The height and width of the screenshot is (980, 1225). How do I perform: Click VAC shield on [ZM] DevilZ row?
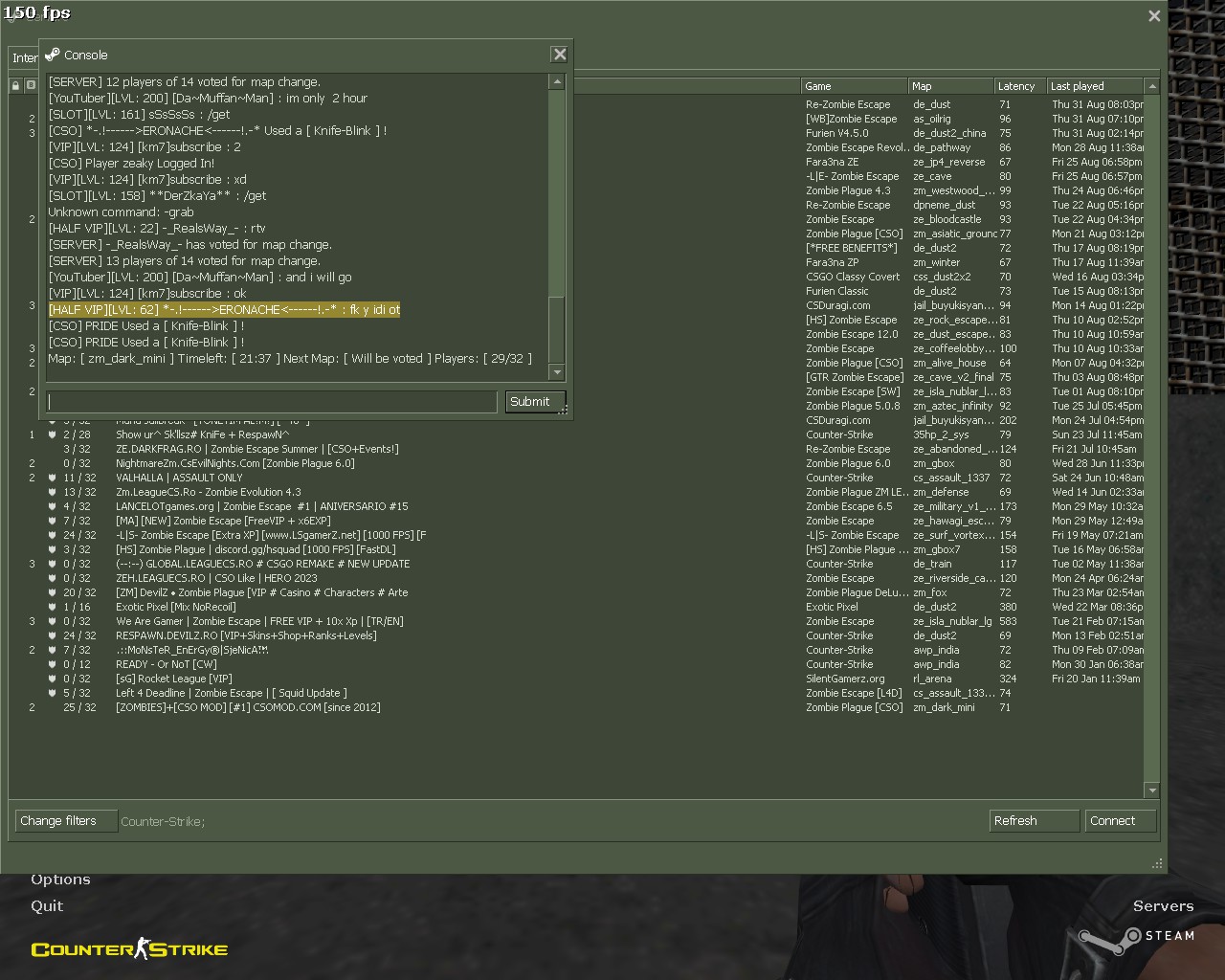pyautogui.click(x=52, y=592)
